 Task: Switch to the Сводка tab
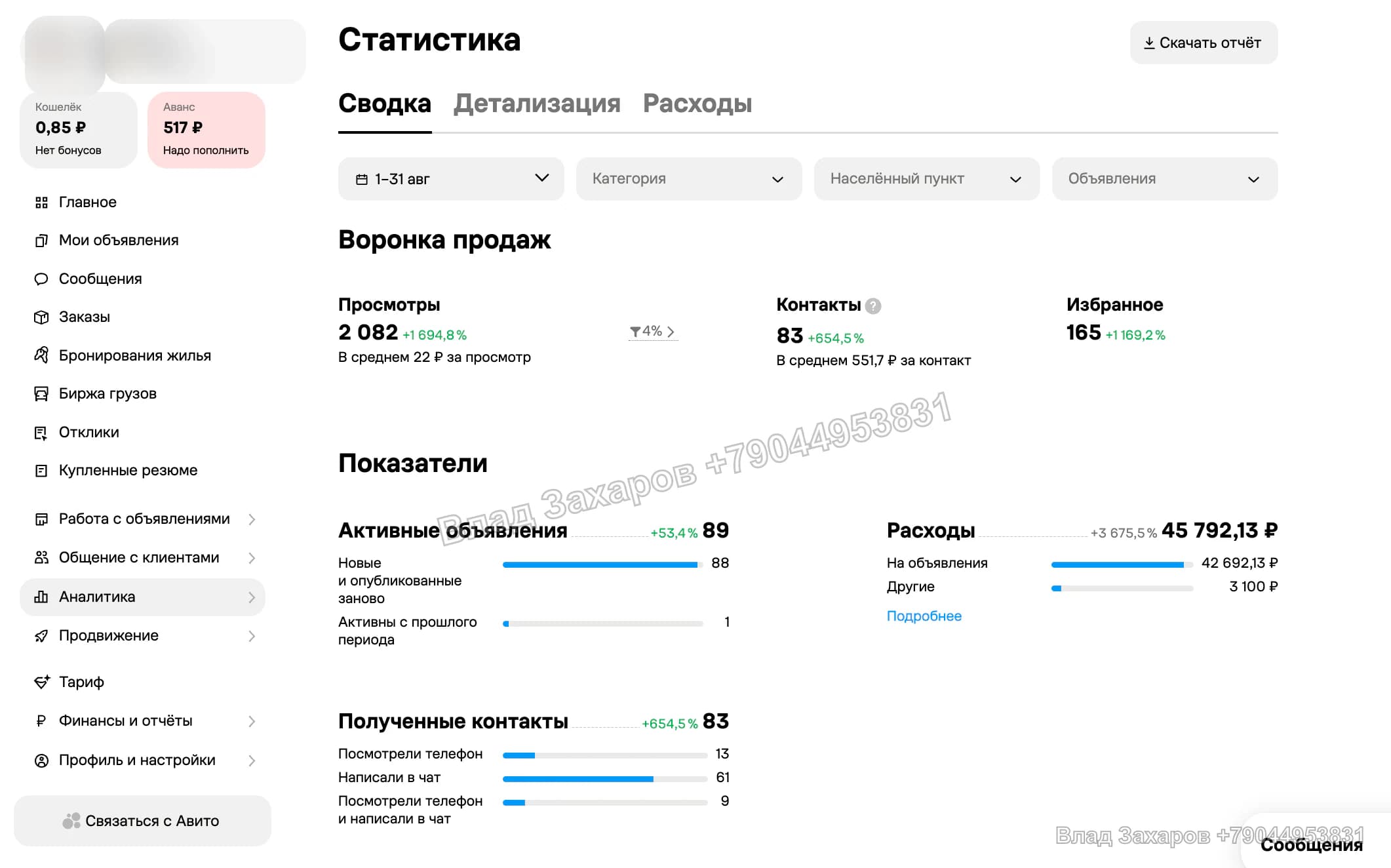pyautogui.click(x=385, y=104)
